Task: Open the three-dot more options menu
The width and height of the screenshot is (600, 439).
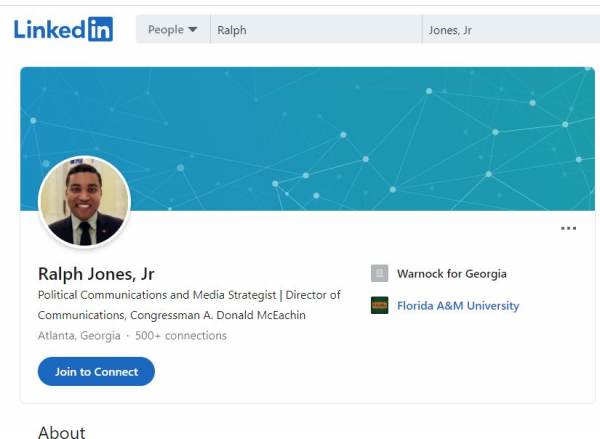Action: point(568,229)
